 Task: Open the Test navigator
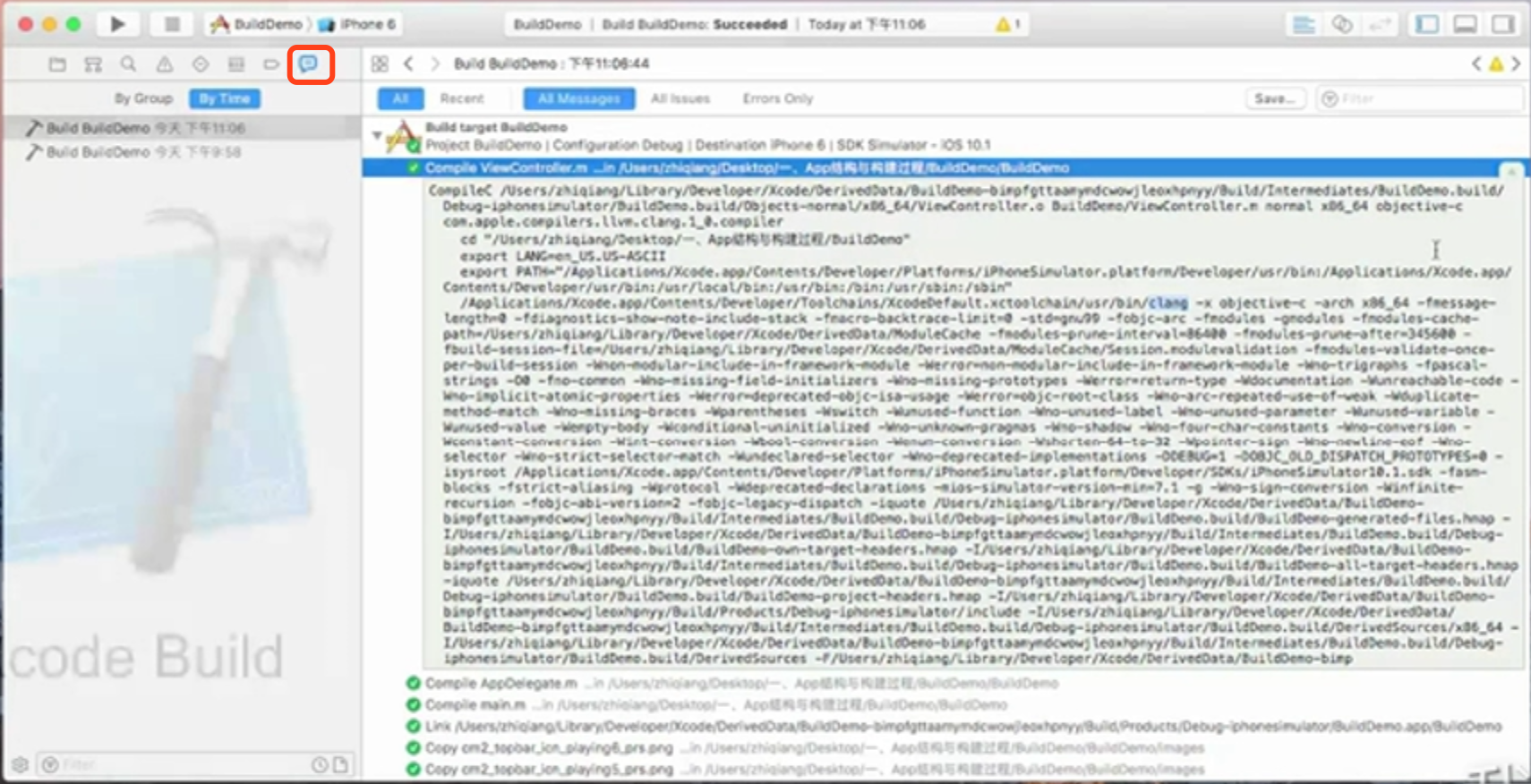[201, 64]
